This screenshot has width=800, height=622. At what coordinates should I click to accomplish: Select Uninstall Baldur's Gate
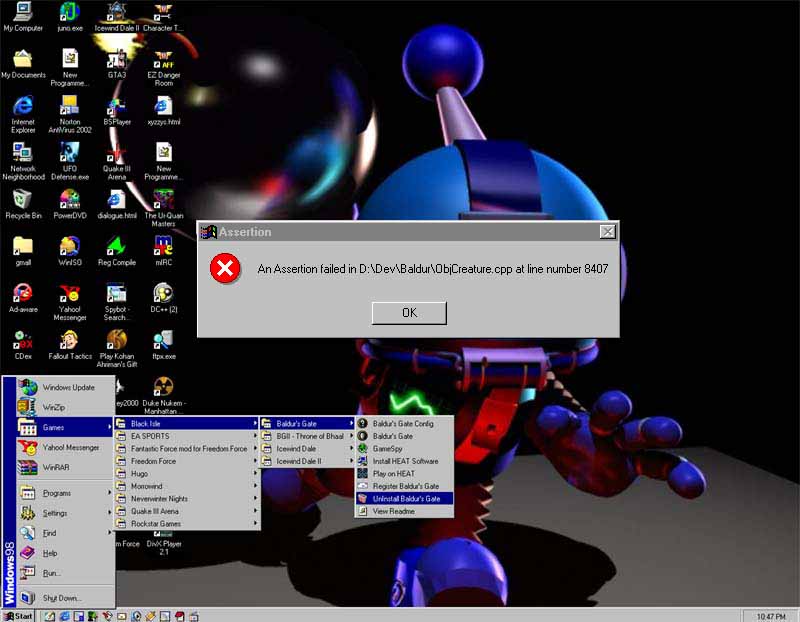pyautogui.click(x=404, y=499)
